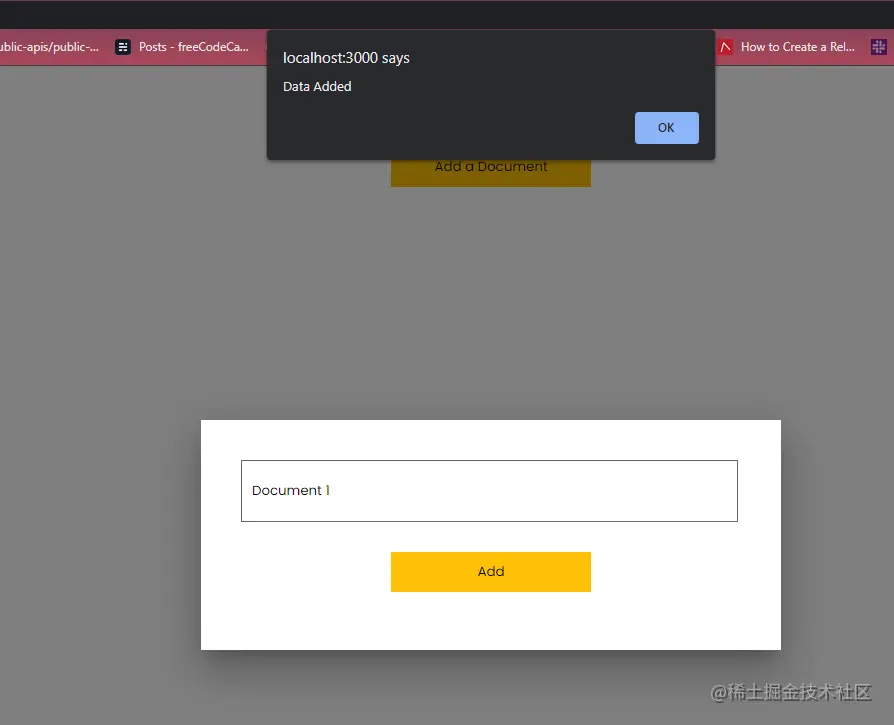Click the red favicon on the How to Create tab

click(x=723, y=46)
